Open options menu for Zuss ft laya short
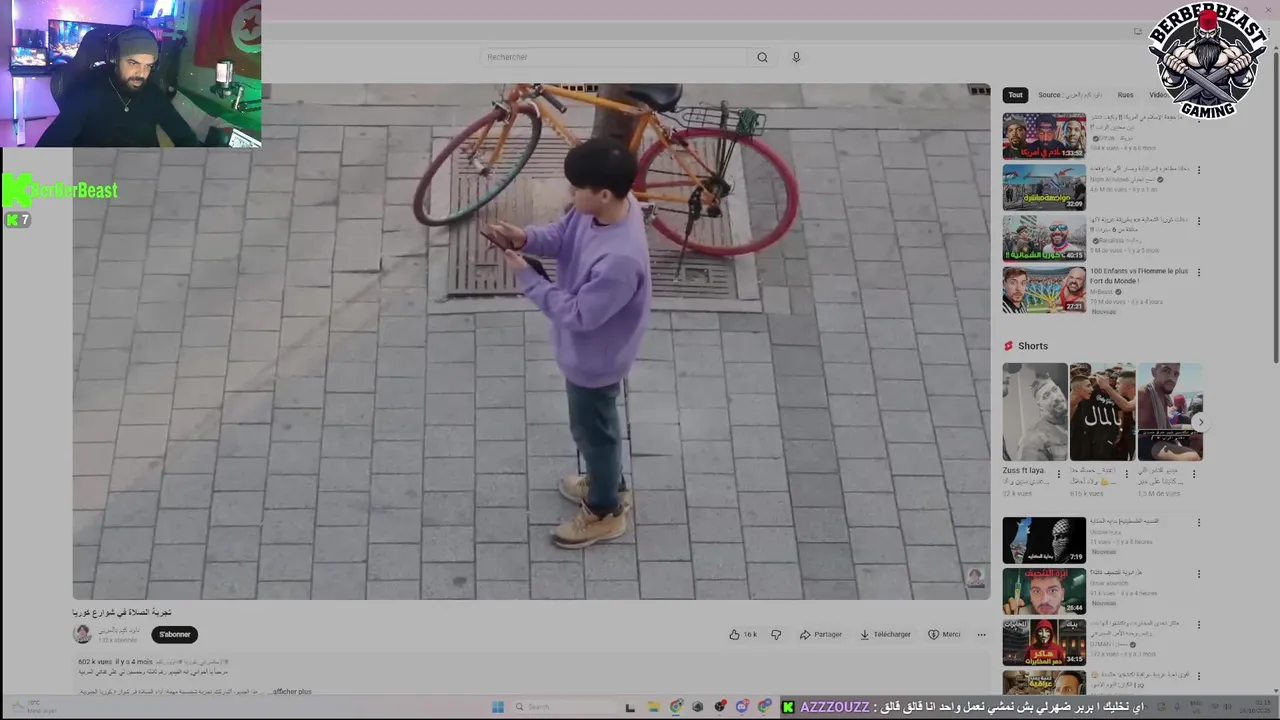 pos(1059,474)
